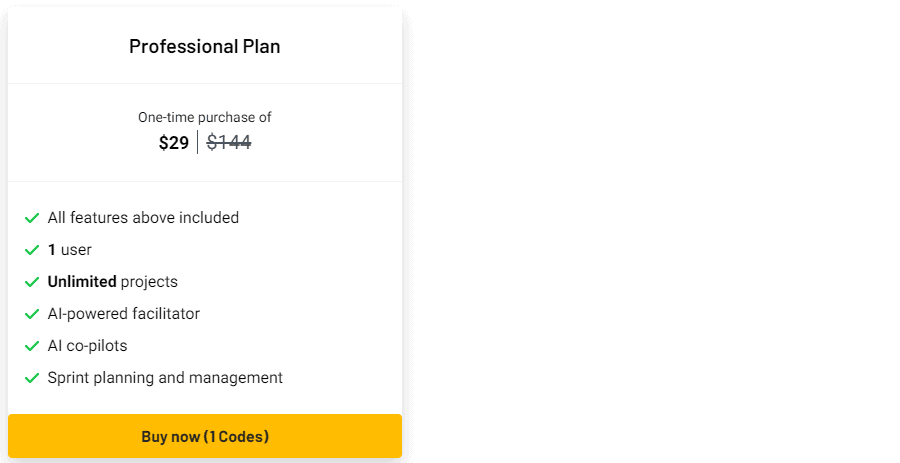This screenshot has height=463, width=900.
Task: Click the checkmark beside AI co-pilots
Action: tap(32, 346)
